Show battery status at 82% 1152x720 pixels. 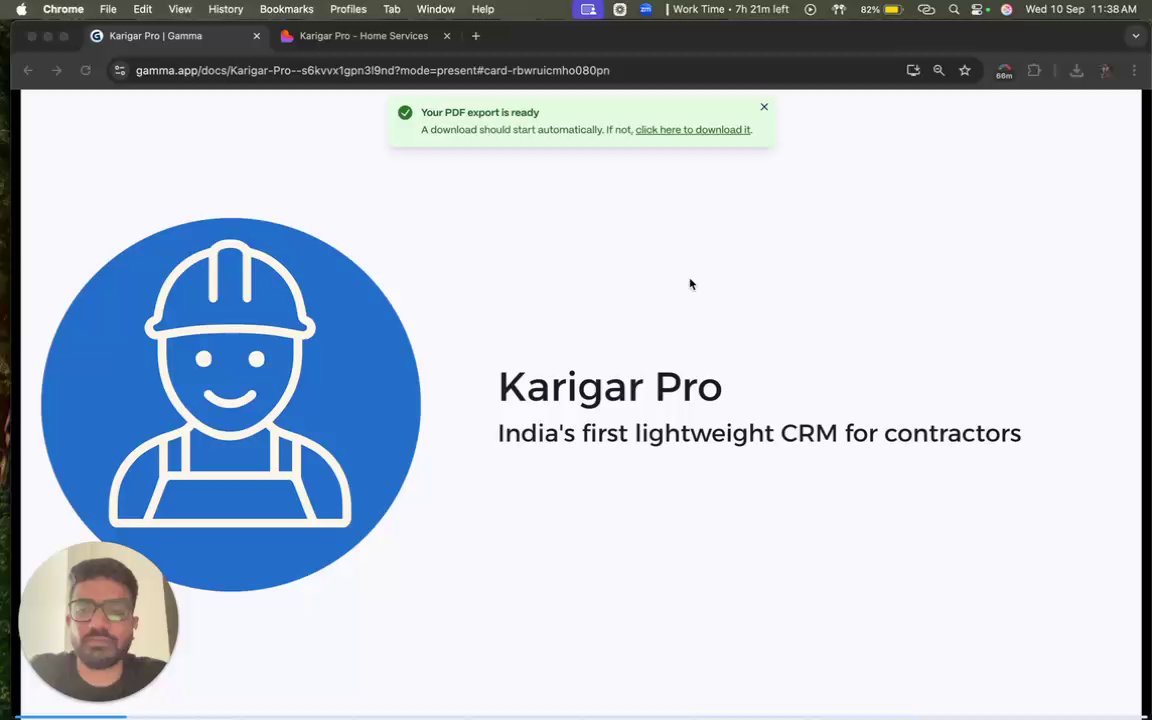coord(881,10)
